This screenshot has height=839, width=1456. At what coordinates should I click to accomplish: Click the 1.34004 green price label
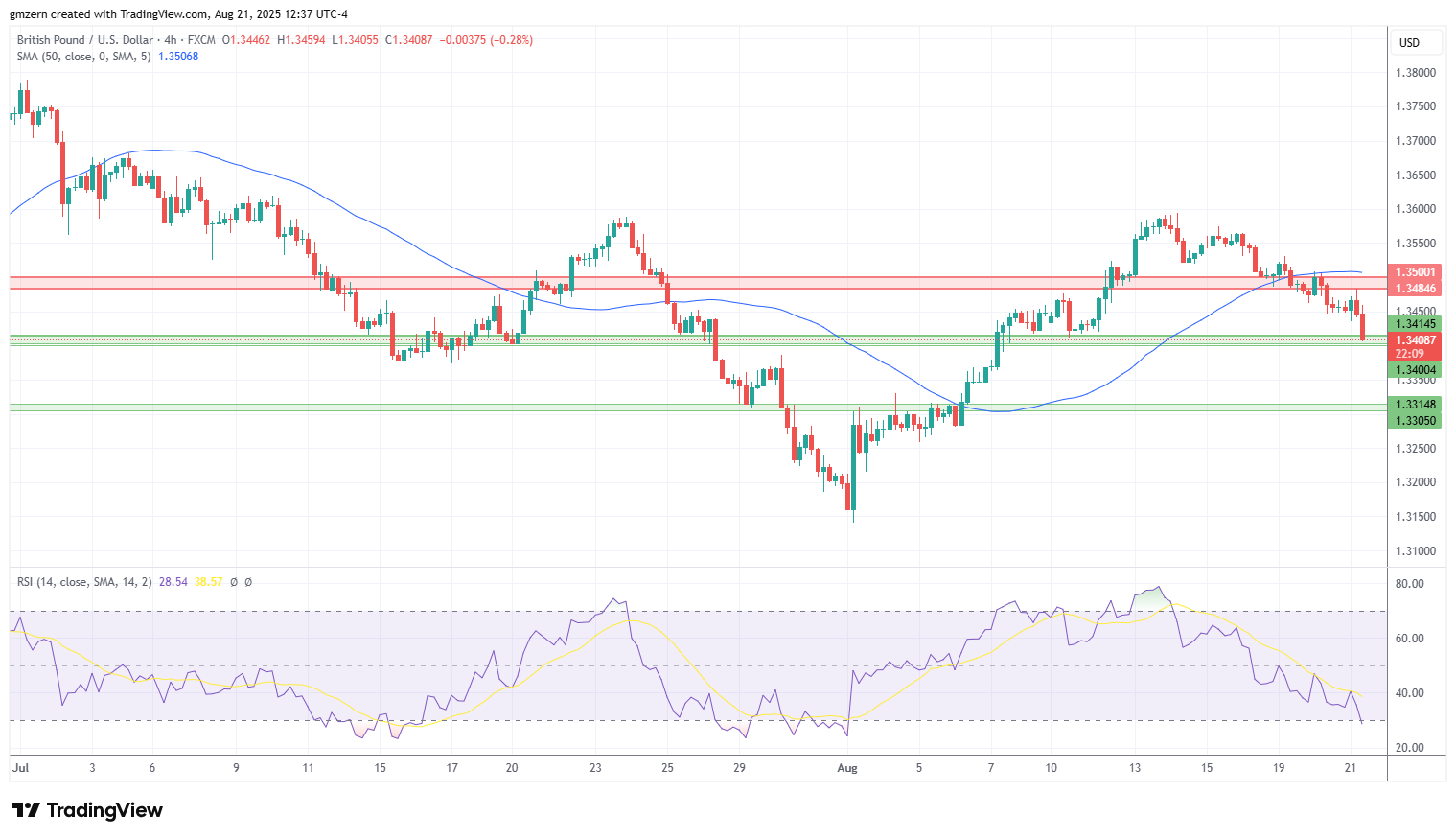point(1416,370)
